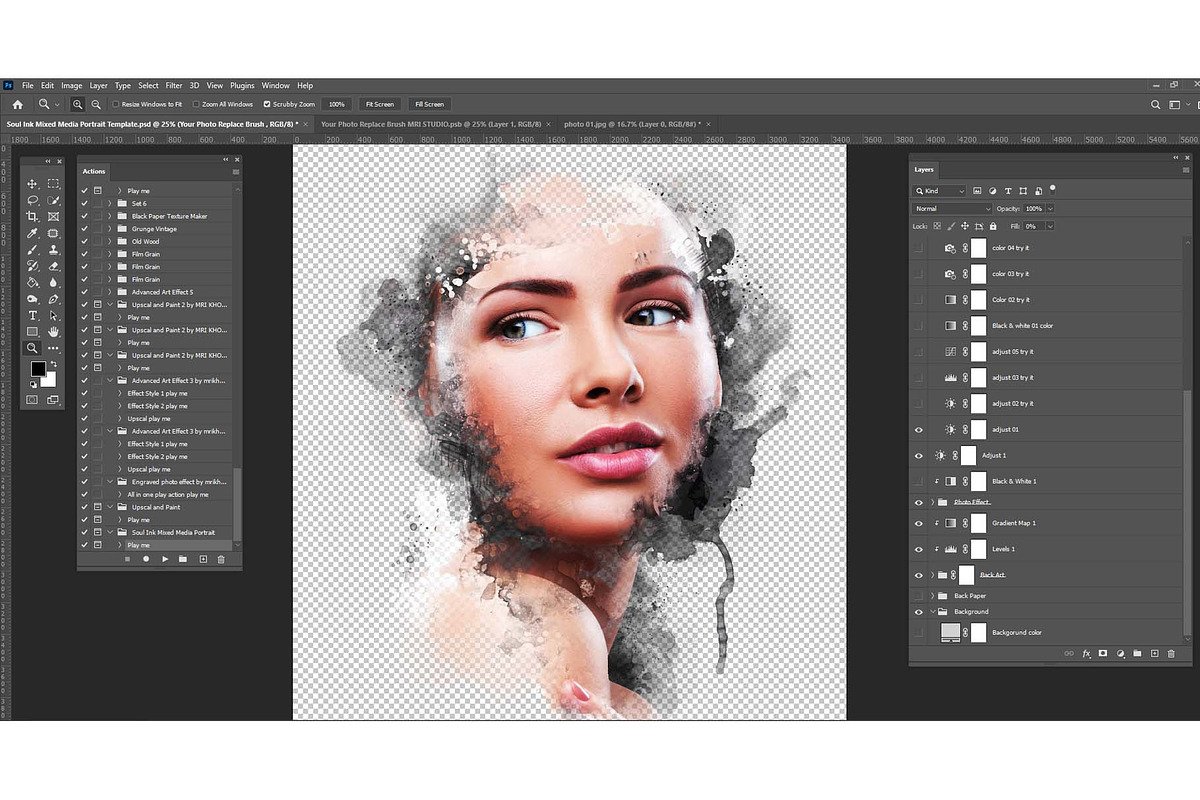Open the File menu
Image resolution: width=1200 pixels, height=800 pixels.
tap(28, 86)
